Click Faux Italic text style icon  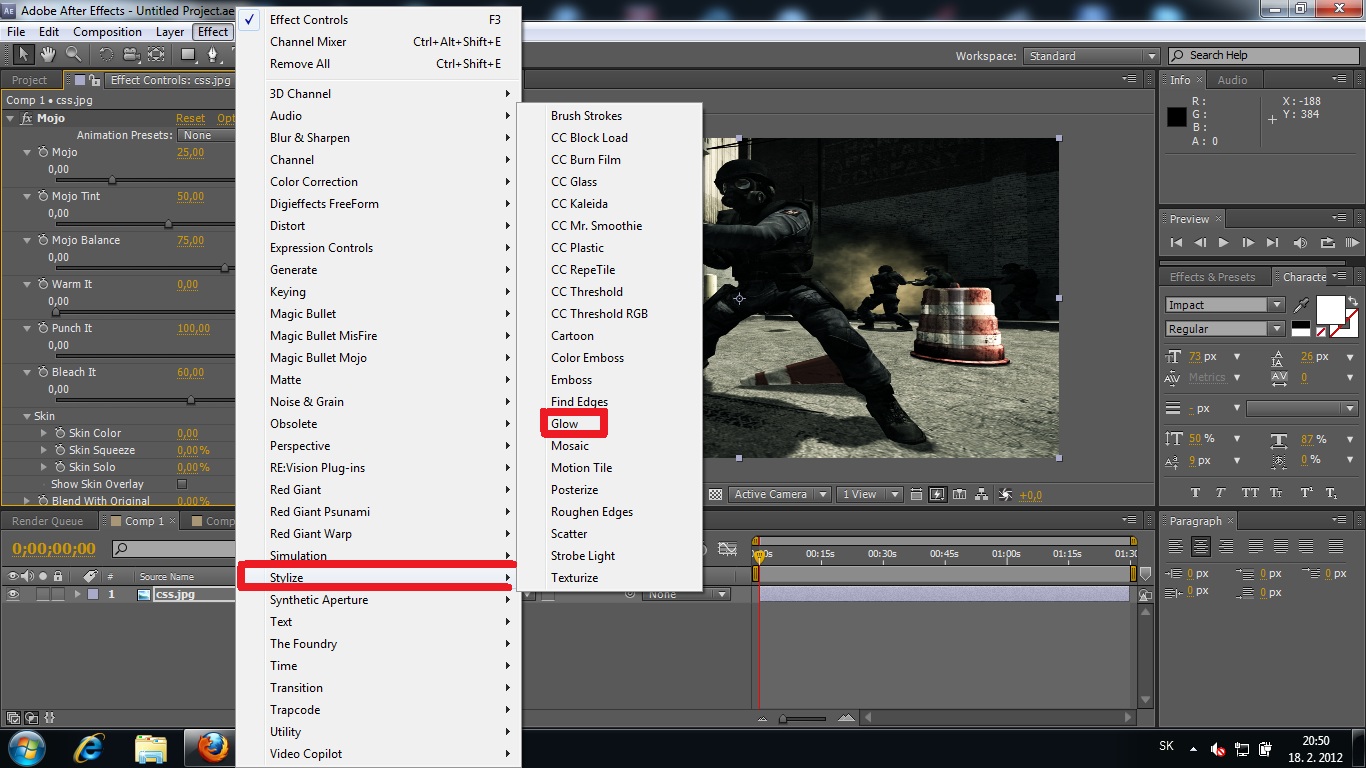click(1221, 493)
